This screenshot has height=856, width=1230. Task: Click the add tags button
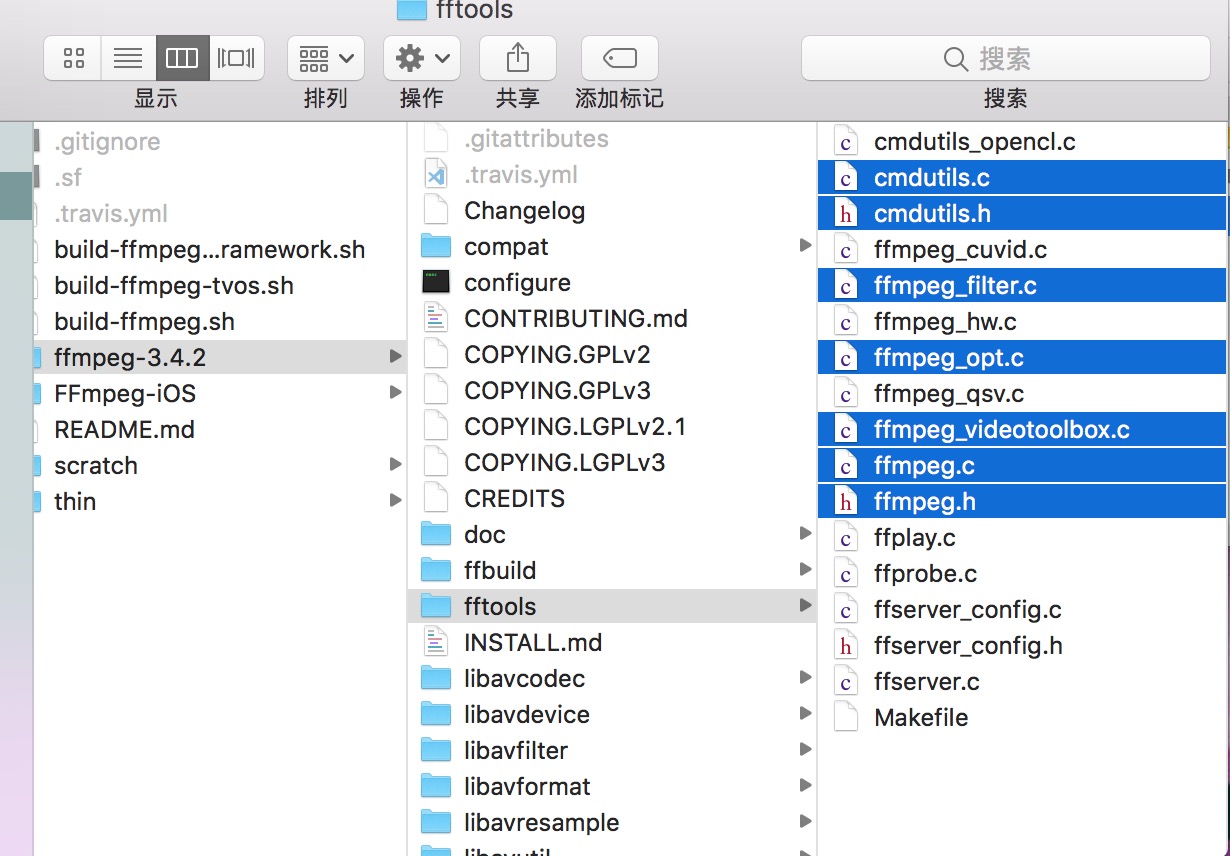click(620, 58)
